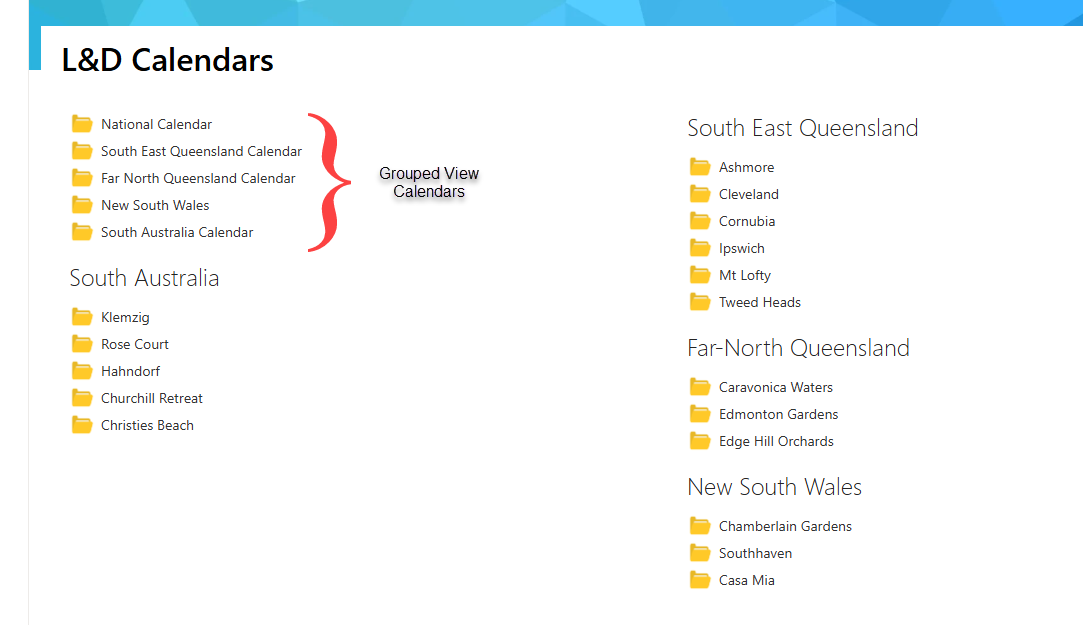Go to Edge Hill Orchards calendar
Screen dimensions: 1083x625
tap(776, 441)
